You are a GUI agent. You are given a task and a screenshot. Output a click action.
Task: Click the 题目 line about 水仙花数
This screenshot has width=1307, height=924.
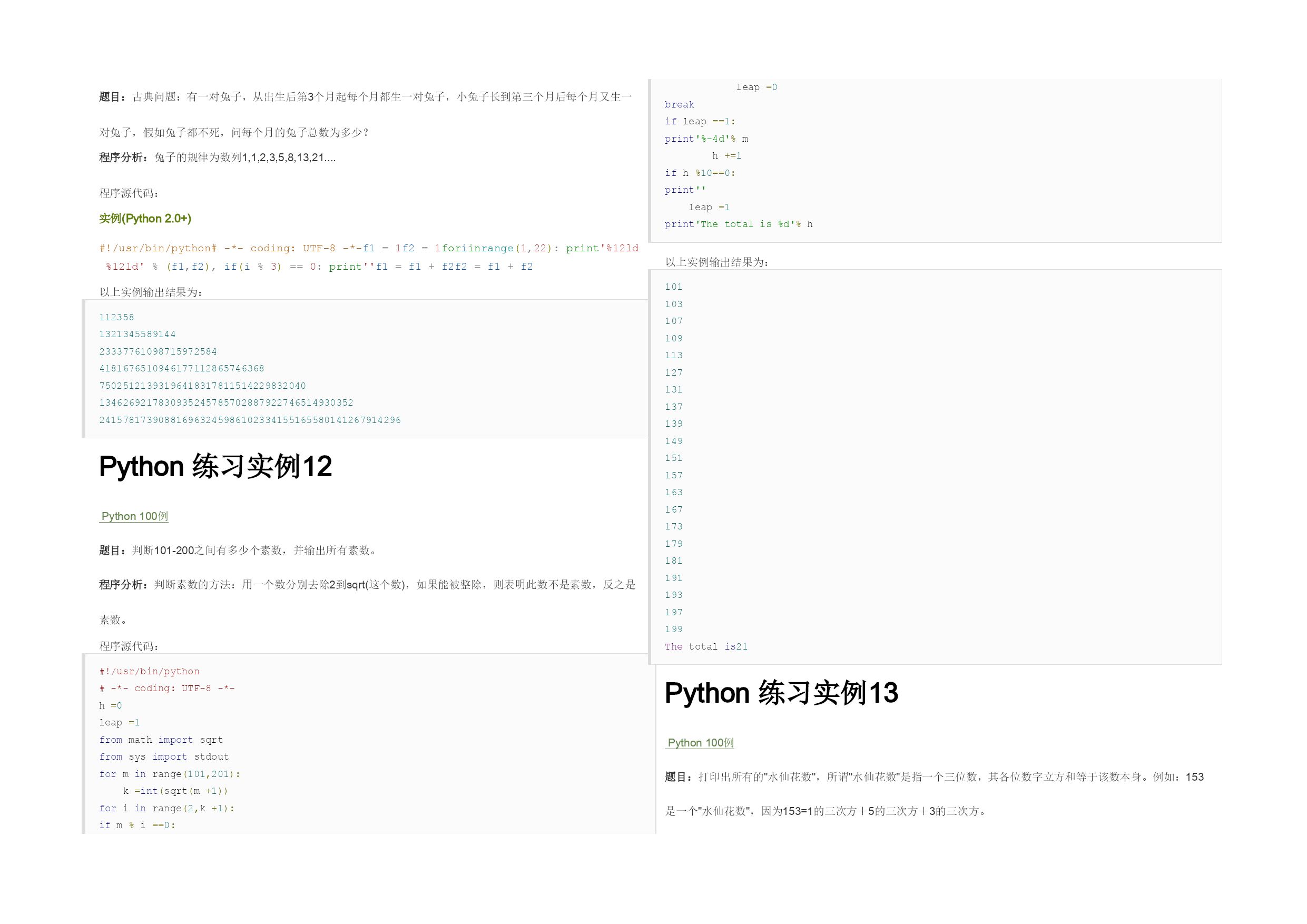pos(934,777)
